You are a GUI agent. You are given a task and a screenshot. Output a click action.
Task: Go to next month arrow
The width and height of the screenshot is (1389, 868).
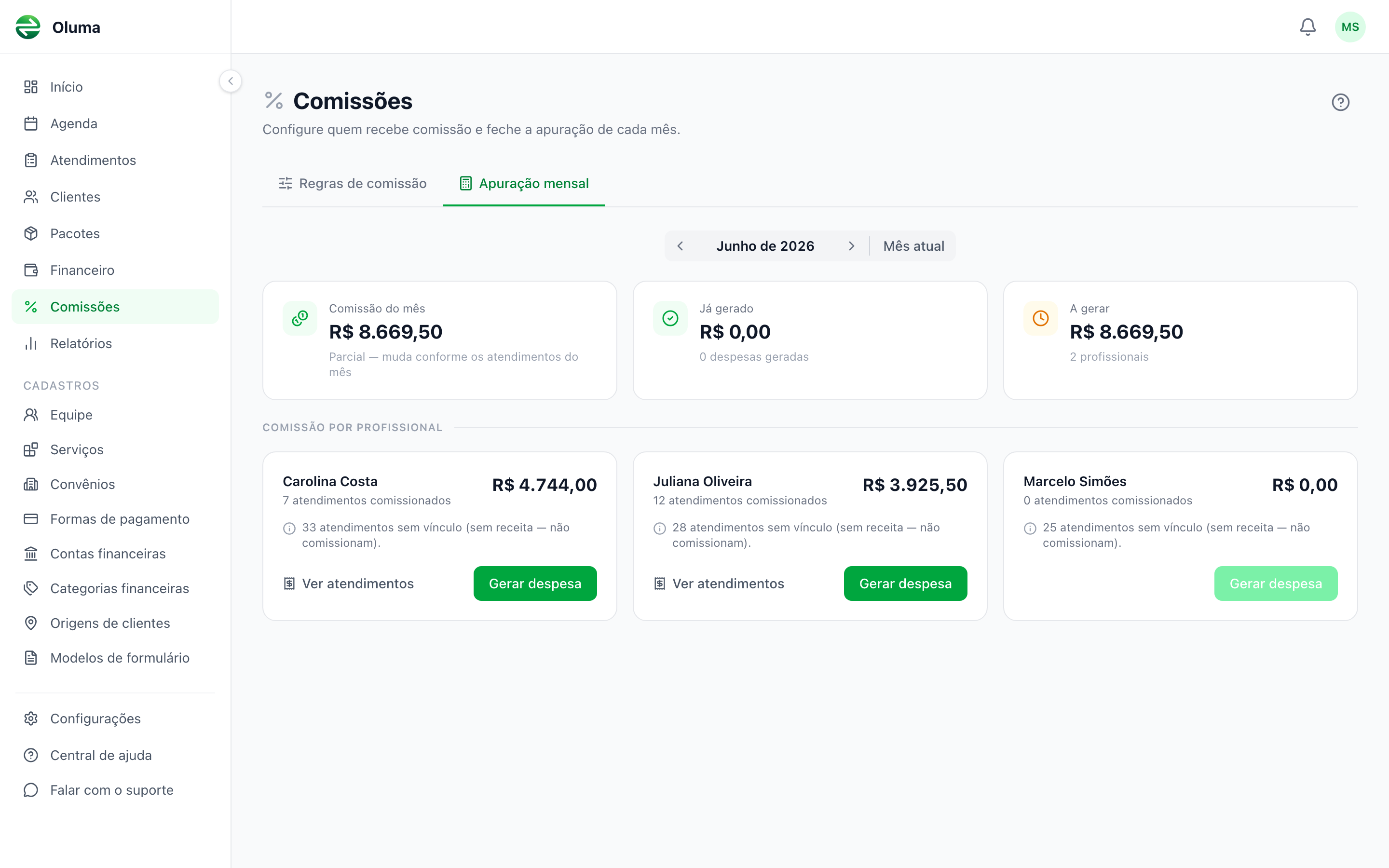[x=851, y=246]
